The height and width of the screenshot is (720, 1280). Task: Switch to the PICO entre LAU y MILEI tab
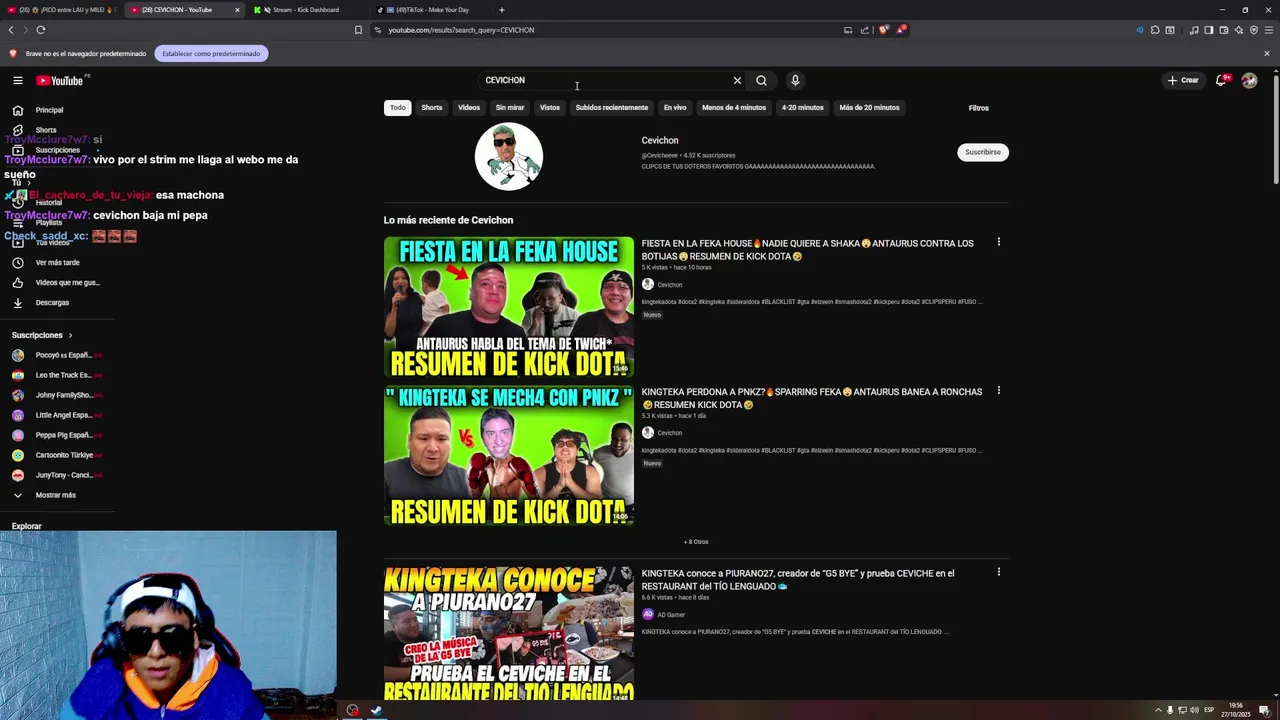(x=60, y=10)
